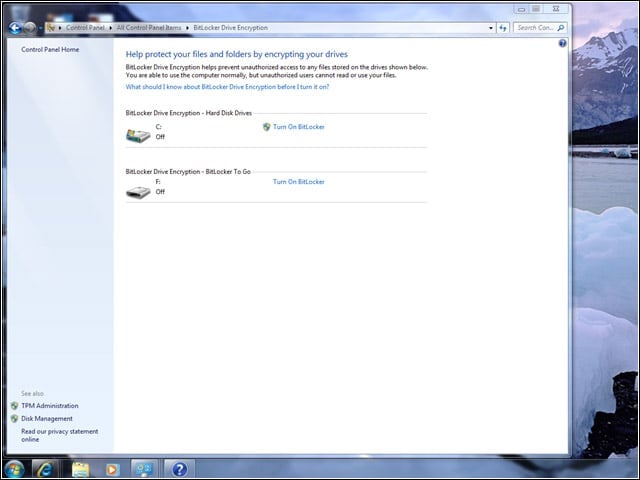640x480 pixels.
Task: Open Windows Media Player from taskbar
Action: (x=113, y=469)
